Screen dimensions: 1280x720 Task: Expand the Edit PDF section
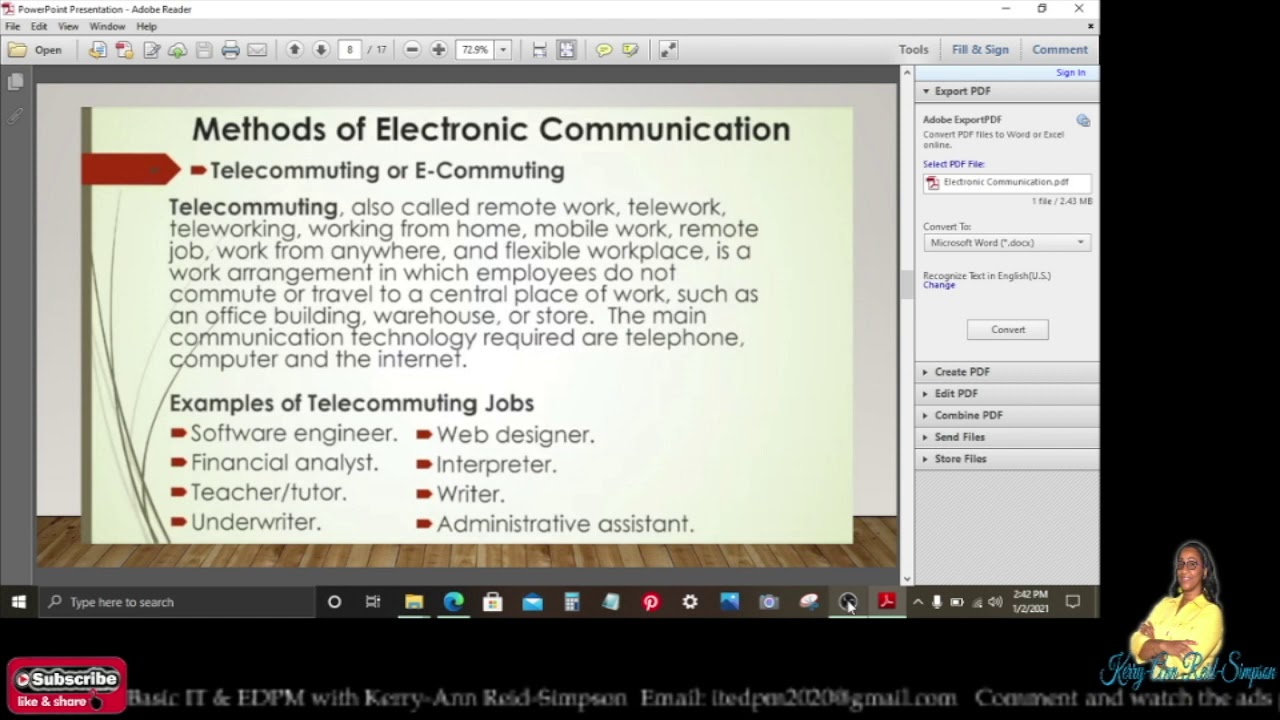1006,394
